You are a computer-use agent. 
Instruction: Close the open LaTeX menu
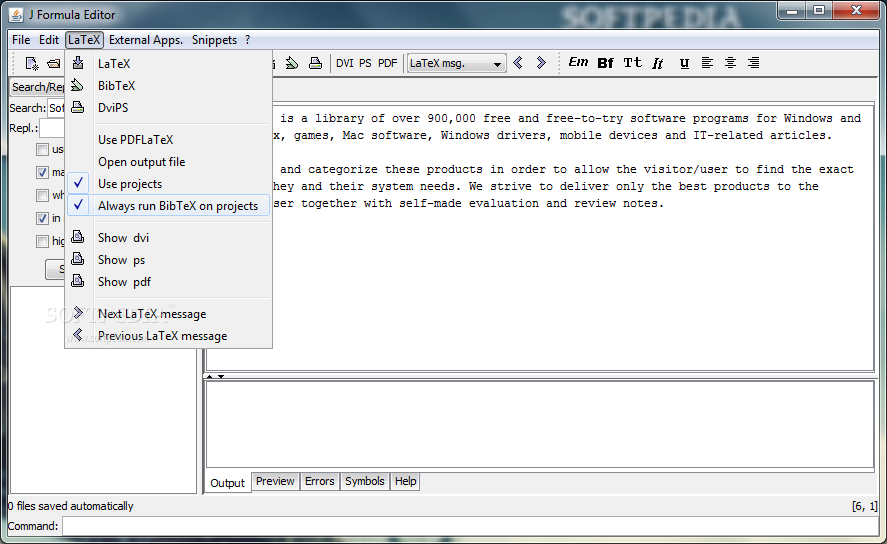click(x=84, y=40)
